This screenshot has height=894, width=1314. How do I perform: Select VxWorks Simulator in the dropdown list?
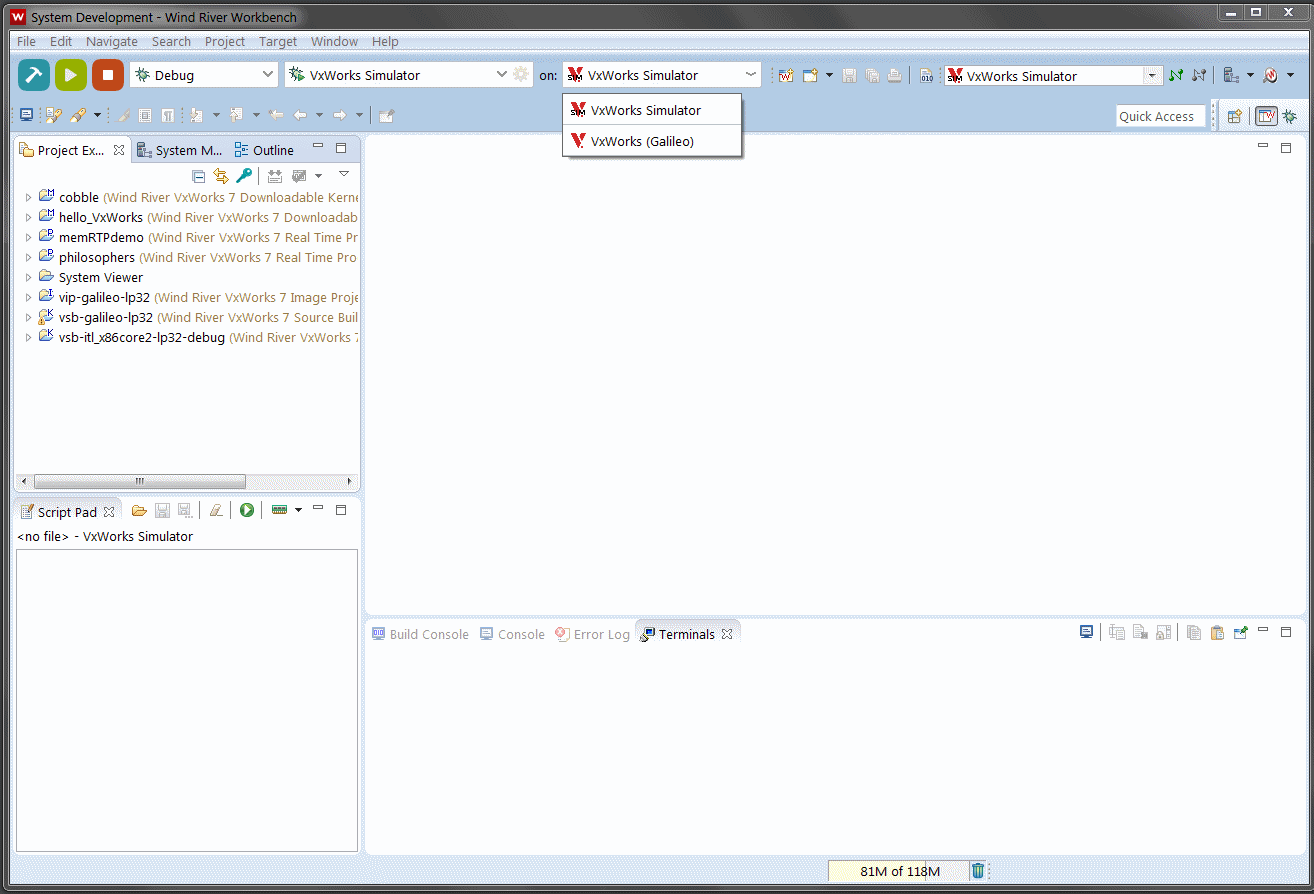(x=652, y=110)
